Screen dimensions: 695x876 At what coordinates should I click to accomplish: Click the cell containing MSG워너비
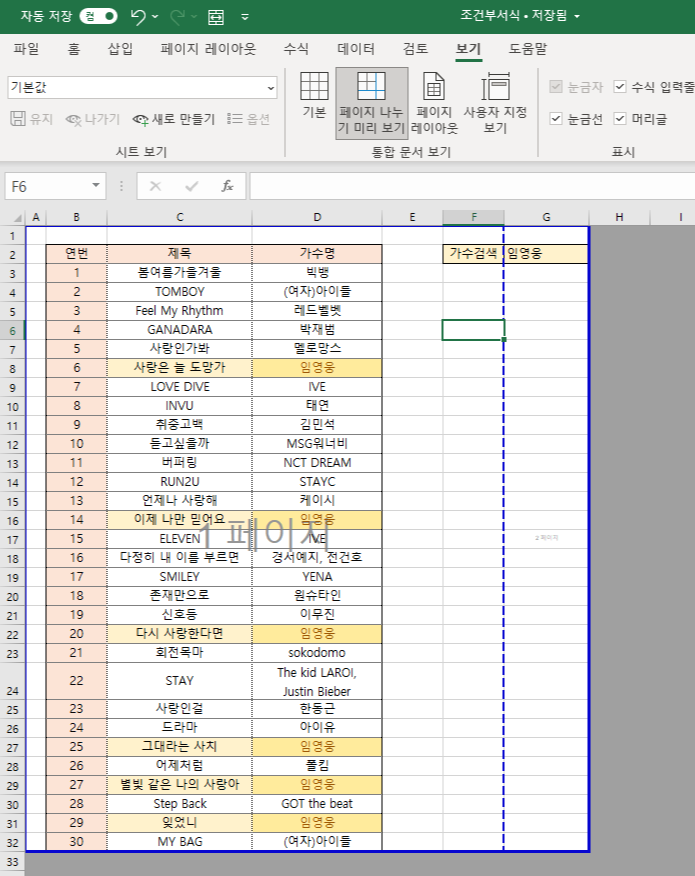317,444
